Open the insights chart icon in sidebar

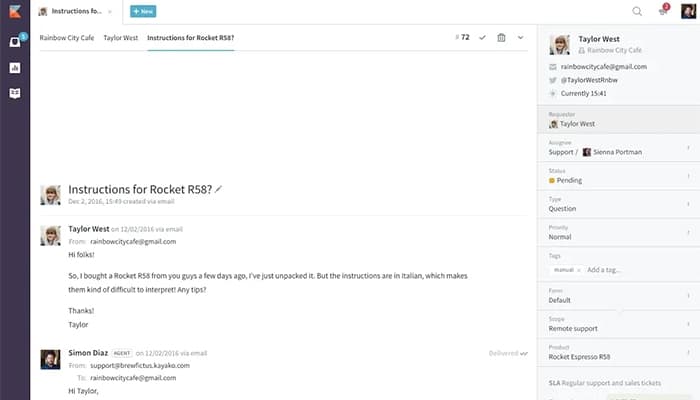[14, 68]
